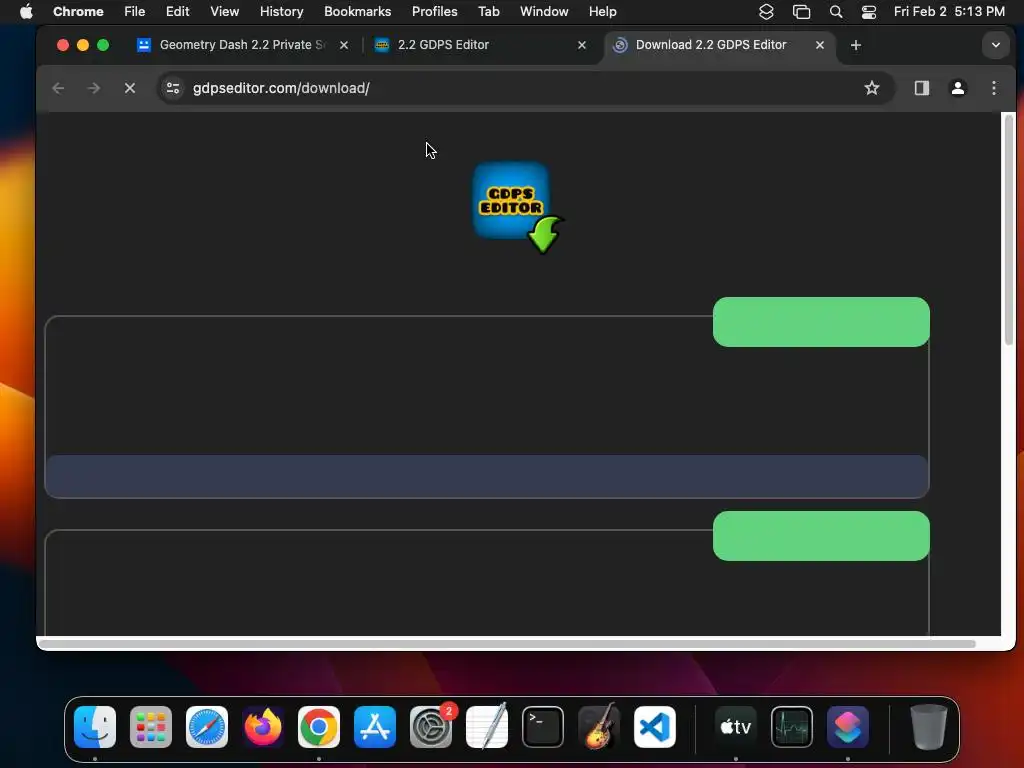Click the GDPS Editor download logo

[x=519, y=208]
